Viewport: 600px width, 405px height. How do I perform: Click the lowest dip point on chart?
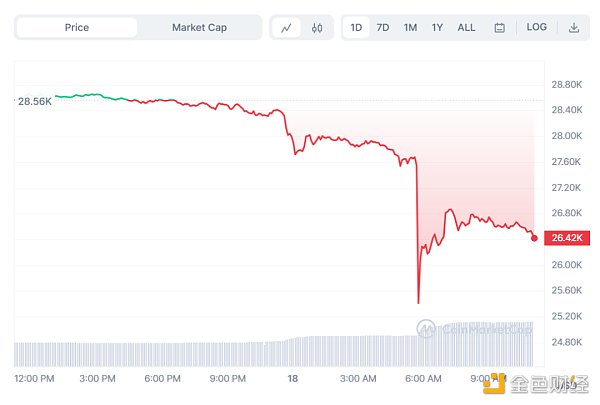pos(418,302)
